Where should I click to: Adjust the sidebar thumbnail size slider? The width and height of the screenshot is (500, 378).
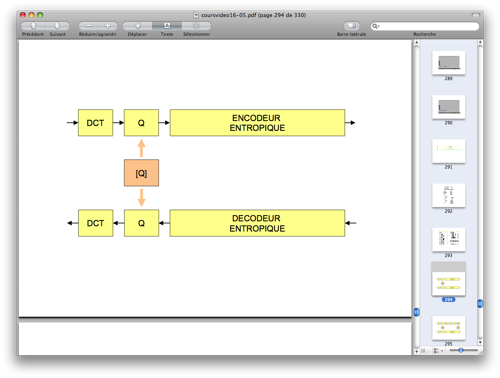click(x=461, y=350)
